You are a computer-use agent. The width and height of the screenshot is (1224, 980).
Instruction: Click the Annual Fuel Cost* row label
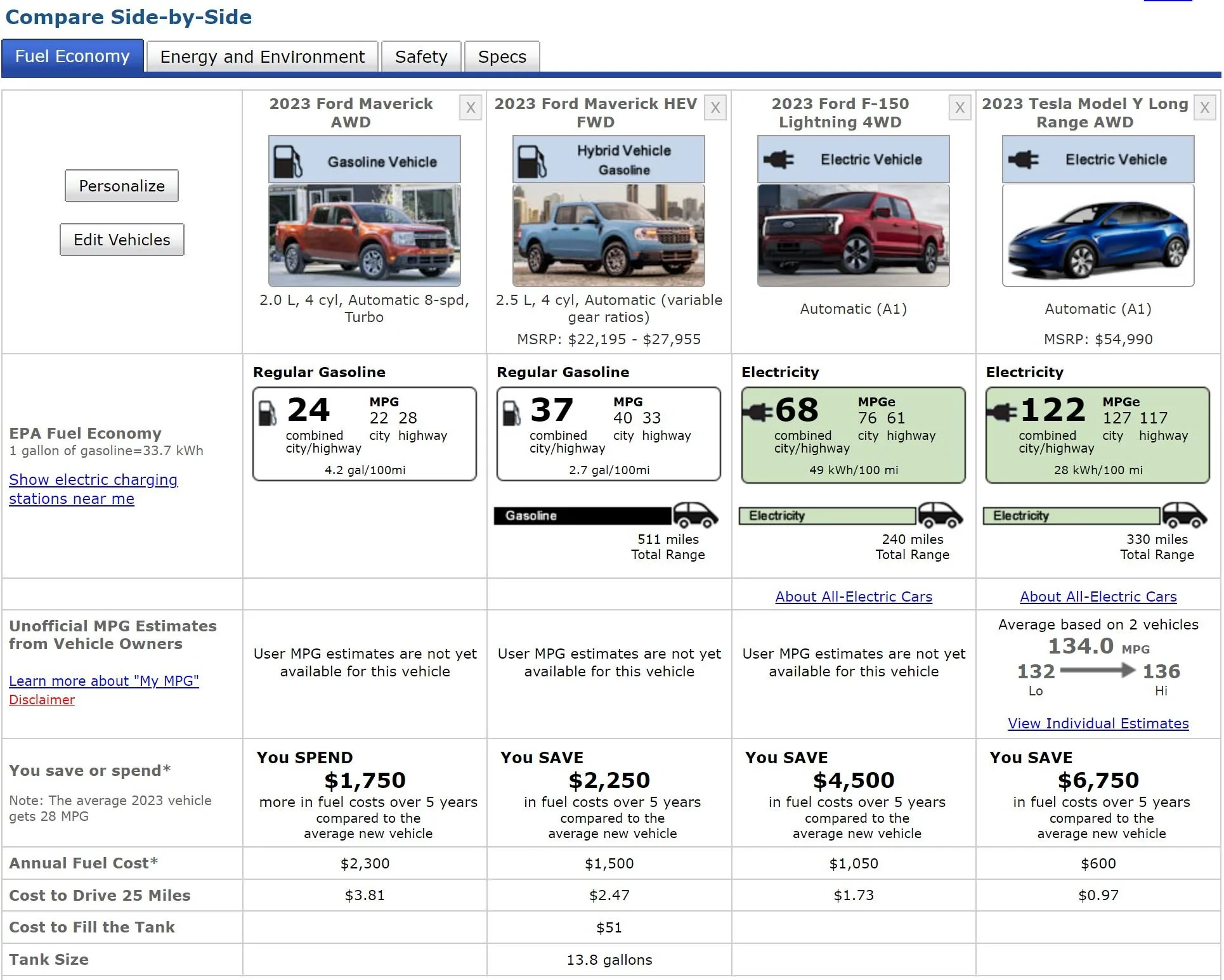(84, 863)
